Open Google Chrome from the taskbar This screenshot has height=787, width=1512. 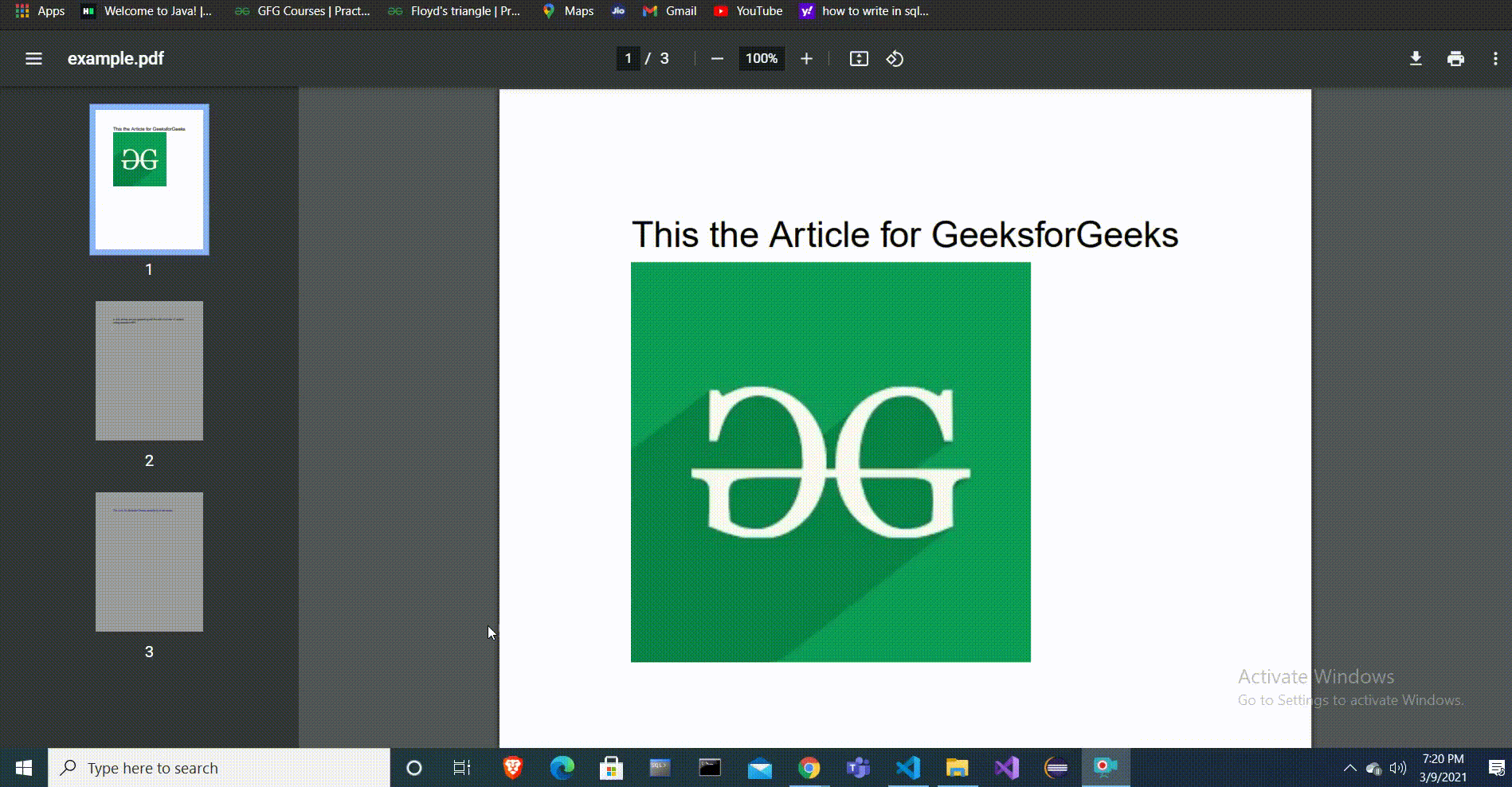tap(809, 767)
